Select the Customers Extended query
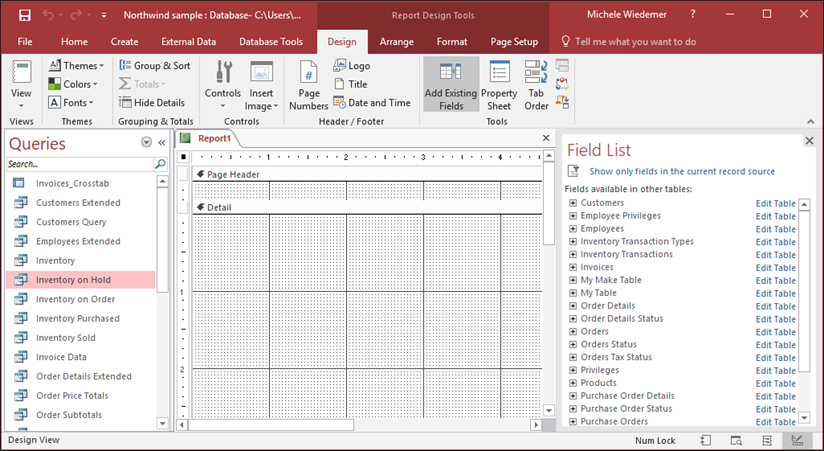 click(80, 203)
